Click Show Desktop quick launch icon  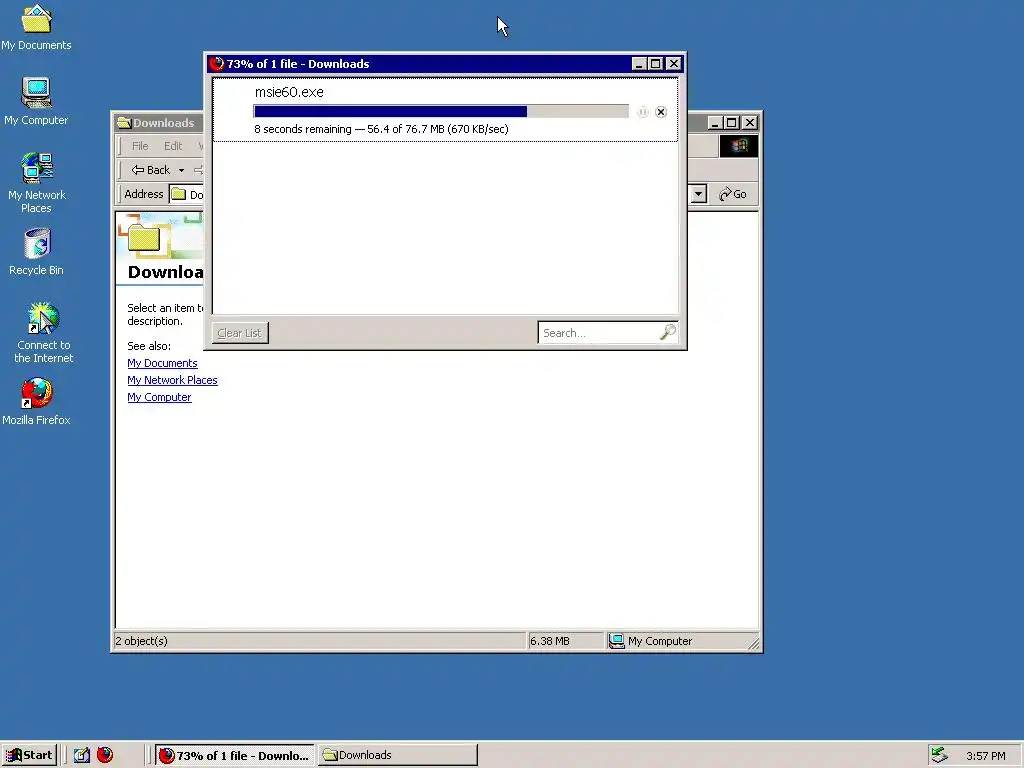click(82, 755)
